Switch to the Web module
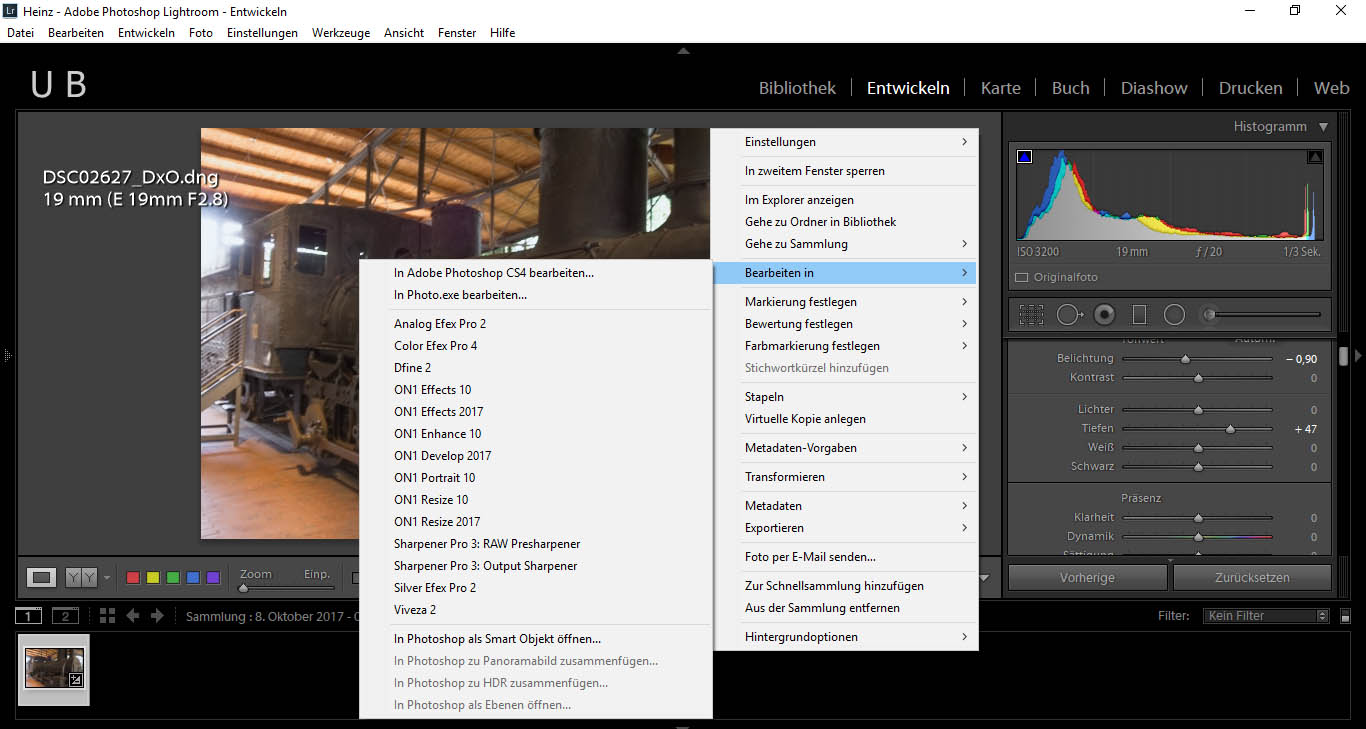 tap(1331, 88)
